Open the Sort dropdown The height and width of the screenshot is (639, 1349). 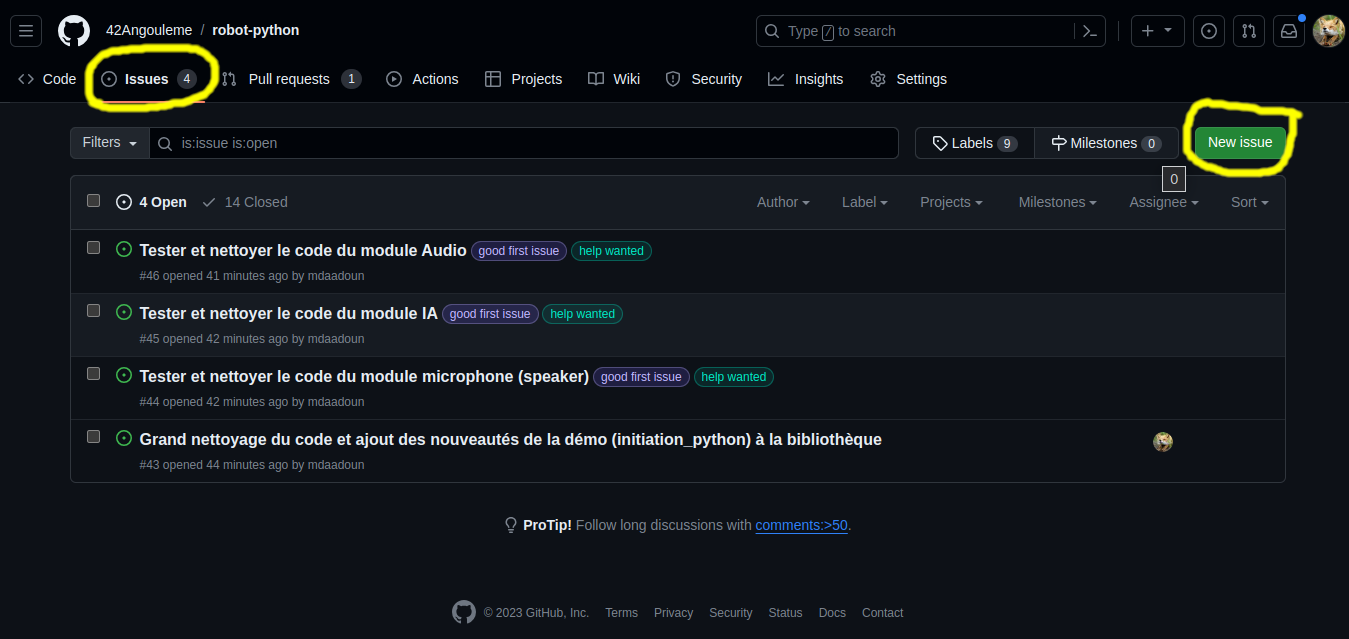coord(1250,202)
